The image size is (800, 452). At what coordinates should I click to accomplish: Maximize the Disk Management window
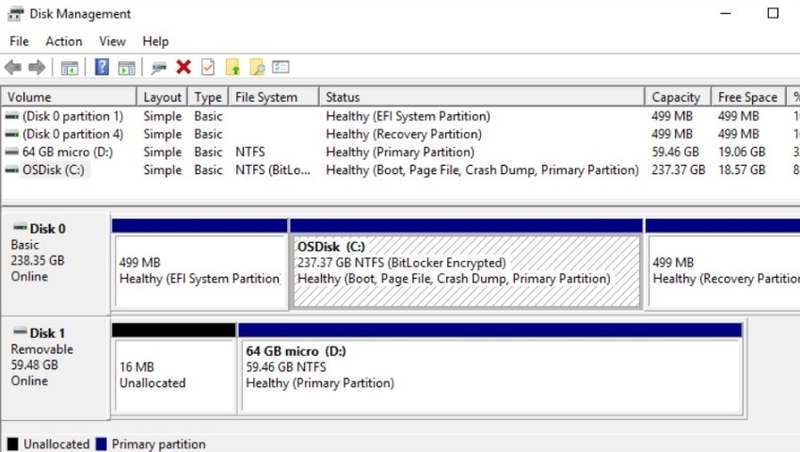773,13
